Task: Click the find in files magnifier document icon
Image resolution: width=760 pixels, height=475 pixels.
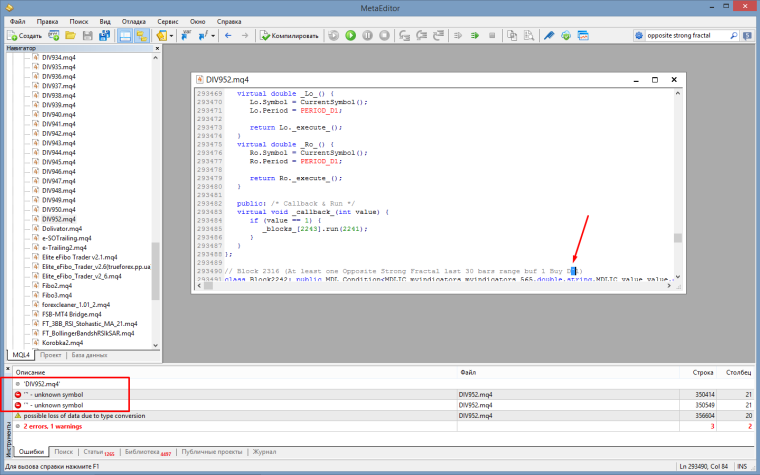Action: pyautogui.click(x=529, y=35)
